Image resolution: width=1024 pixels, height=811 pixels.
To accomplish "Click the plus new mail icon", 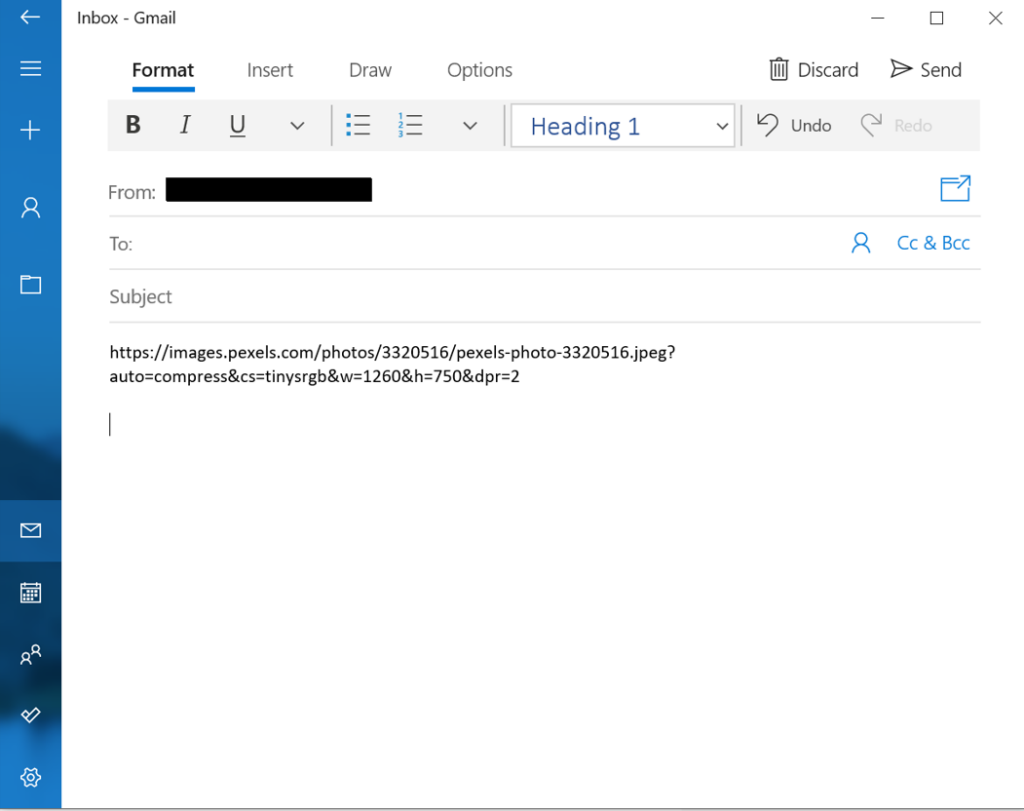I will [x=30, y=130].
